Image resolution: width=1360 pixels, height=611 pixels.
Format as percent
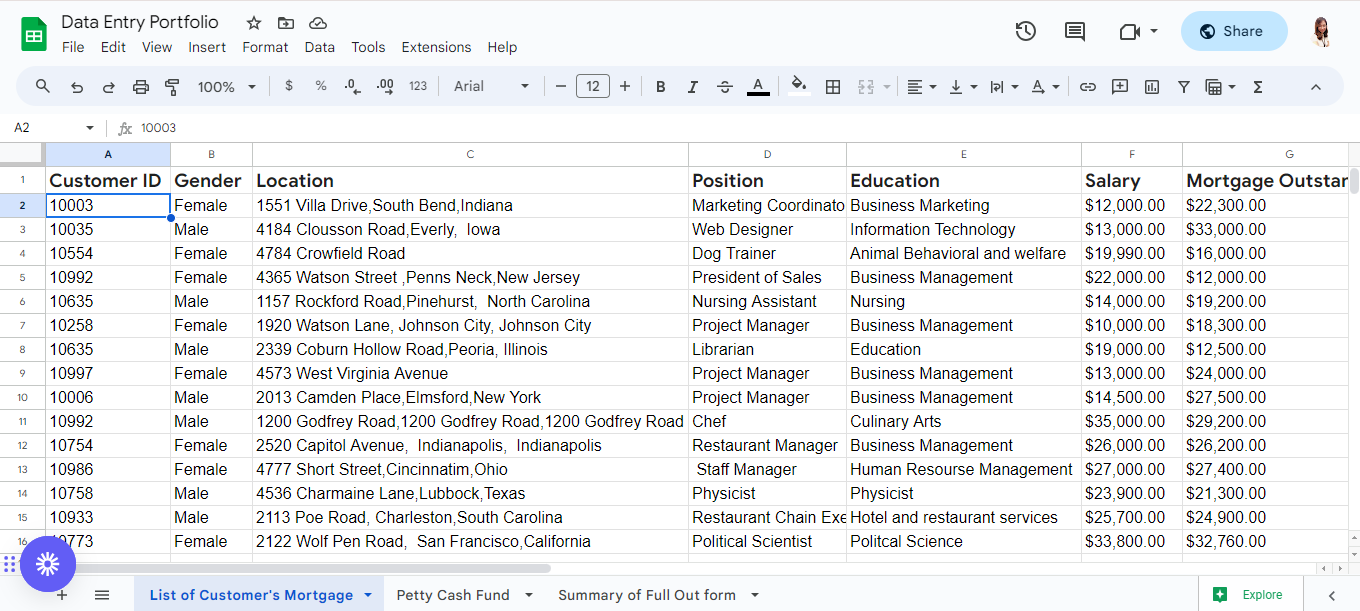[x=321, y=86]
